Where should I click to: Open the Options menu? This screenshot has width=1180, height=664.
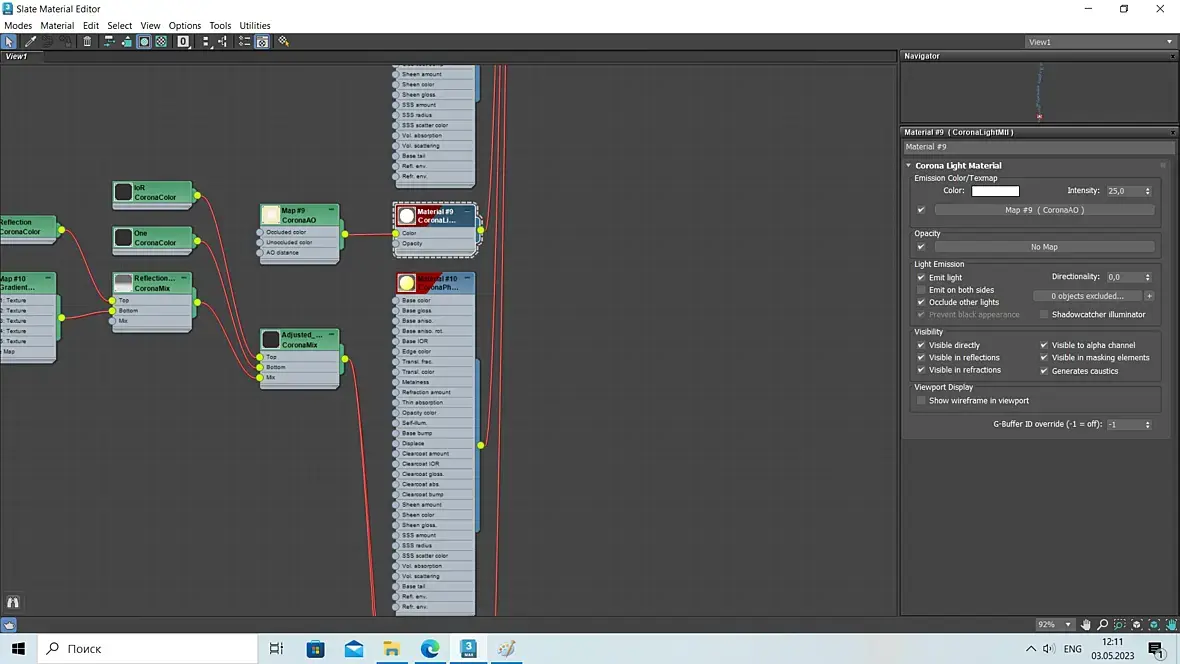[184, 26]
